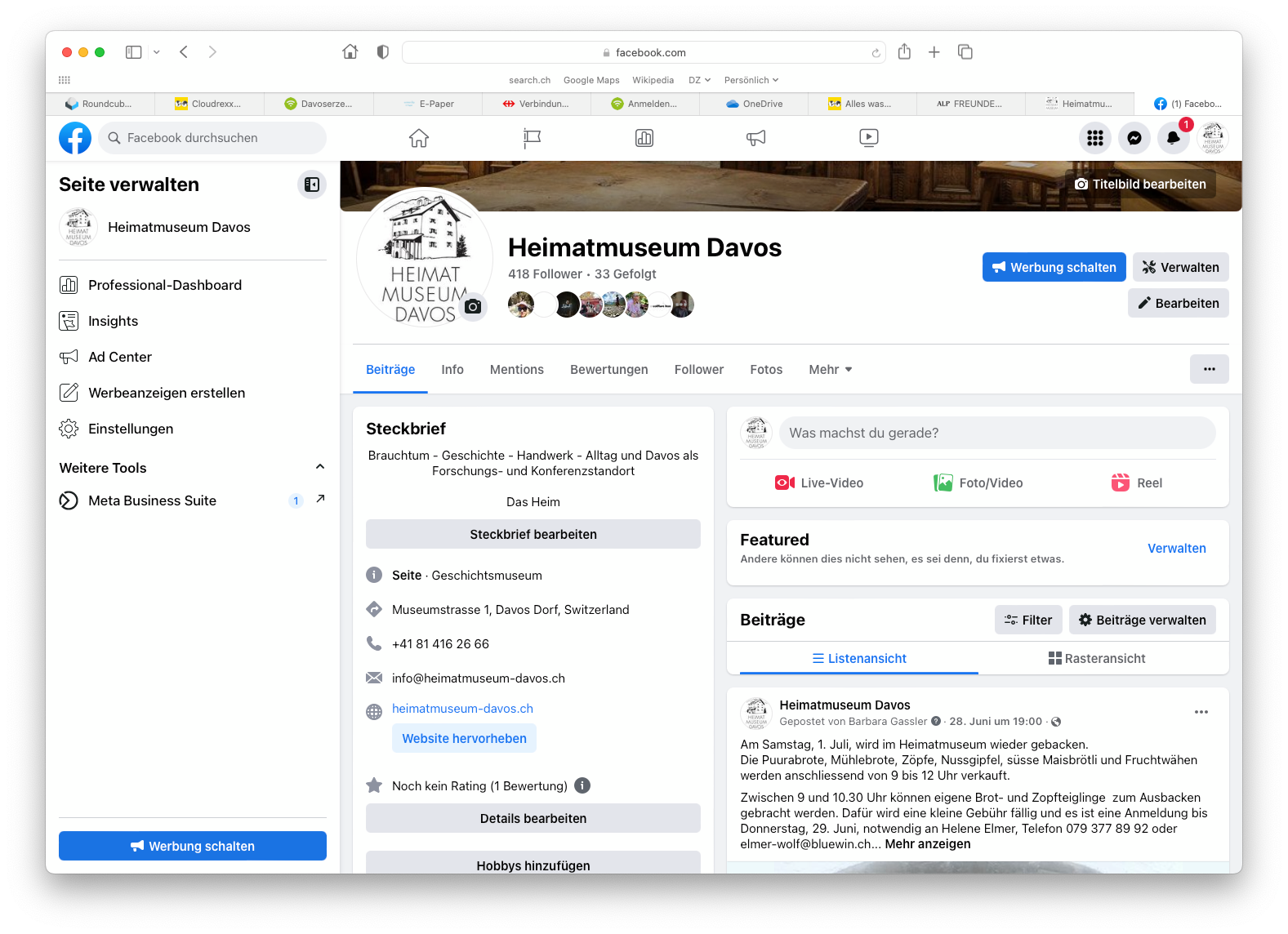Open the notifications bell icon
Viewport: 1288px width, 934px height.
[x=1173, y=138]
